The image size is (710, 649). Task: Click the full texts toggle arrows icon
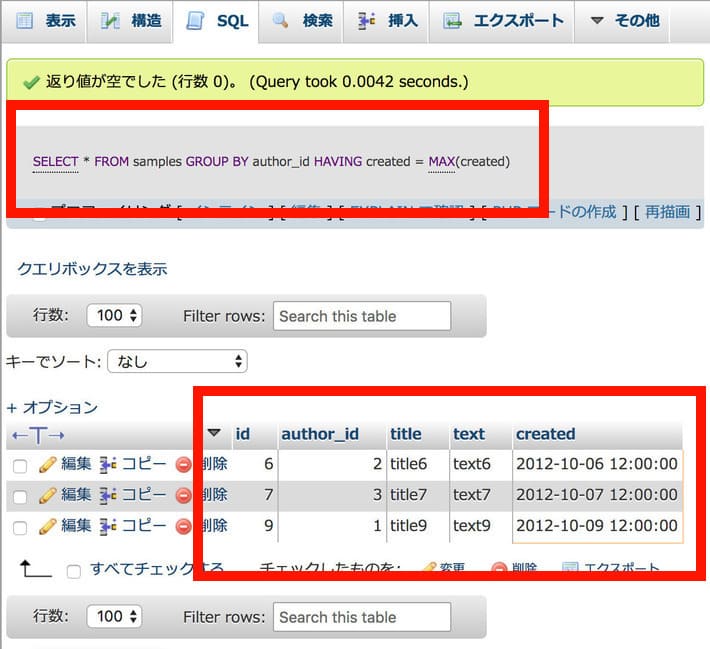pyautogui.click(x=38, y=435)
